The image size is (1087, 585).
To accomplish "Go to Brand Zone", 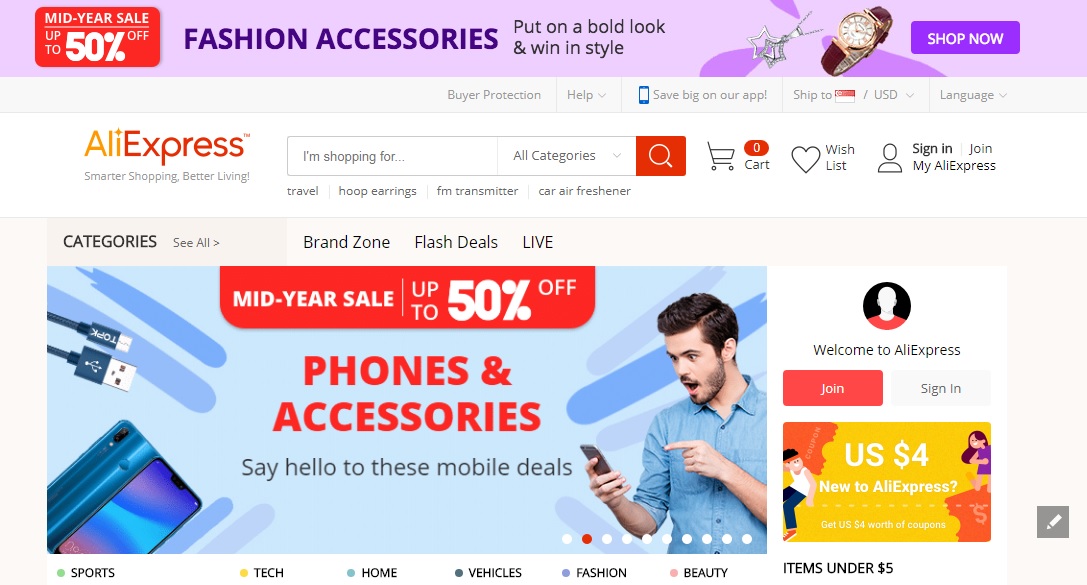I will click(x=347, y=242).
